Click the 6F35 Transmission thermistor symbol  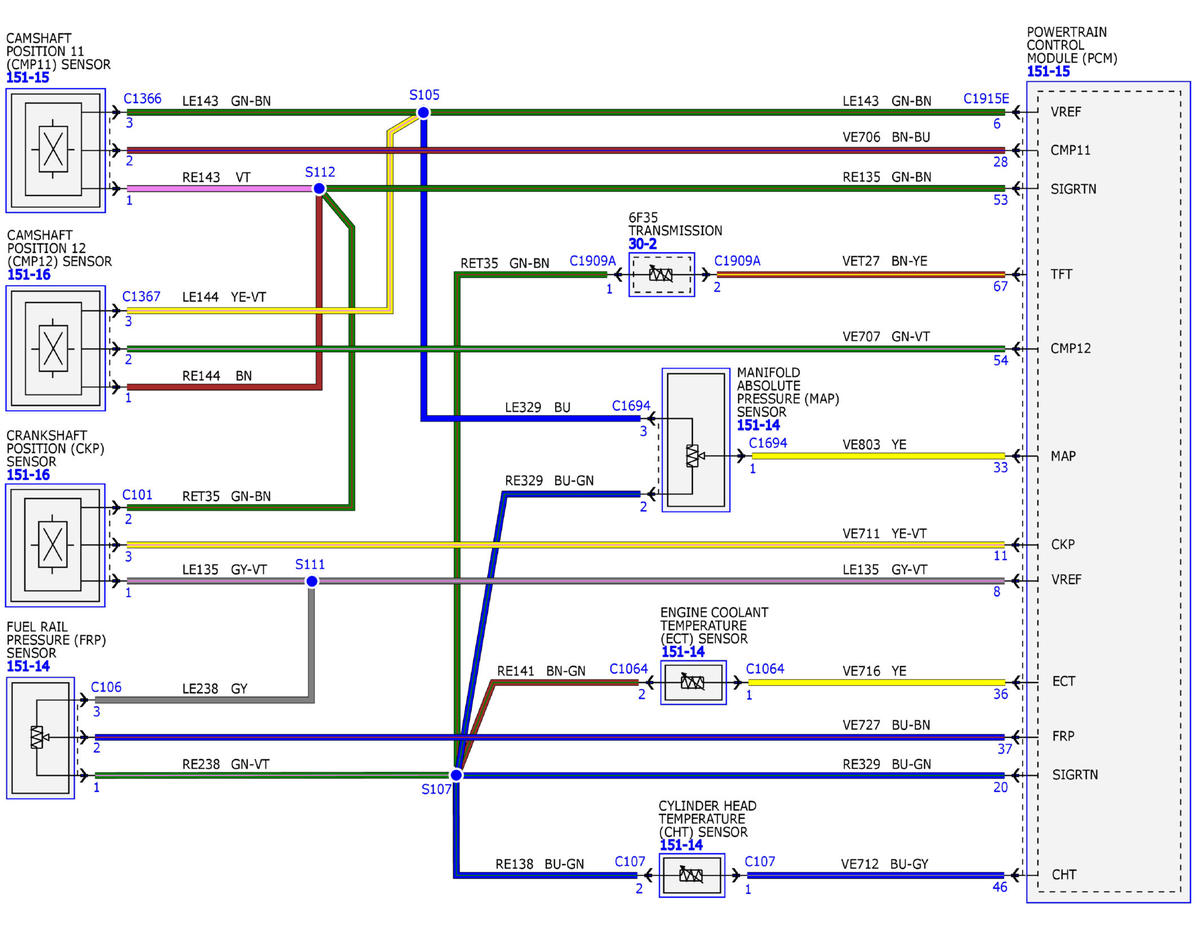(661, 274)
